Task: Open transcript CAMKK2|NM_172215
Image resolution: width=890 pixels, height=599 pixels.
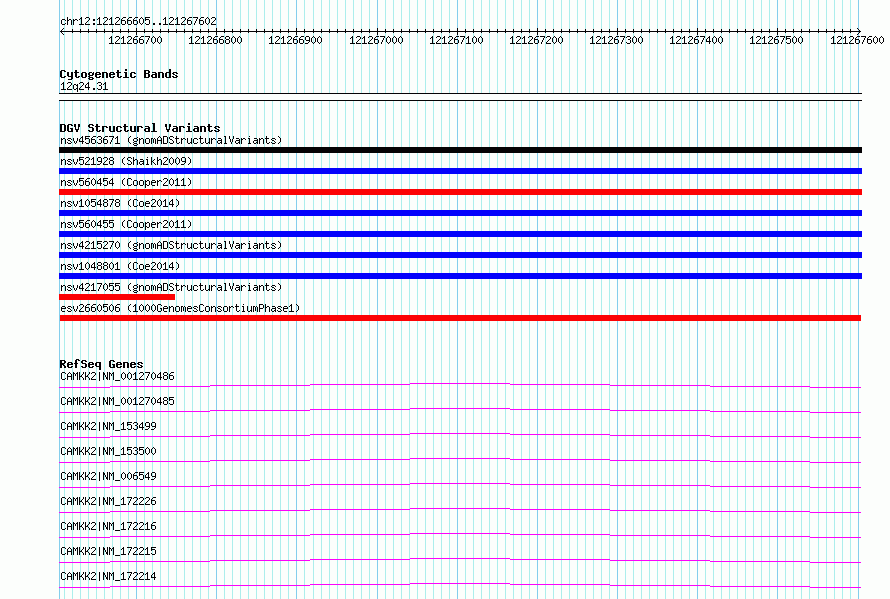Action: point(108,551)
